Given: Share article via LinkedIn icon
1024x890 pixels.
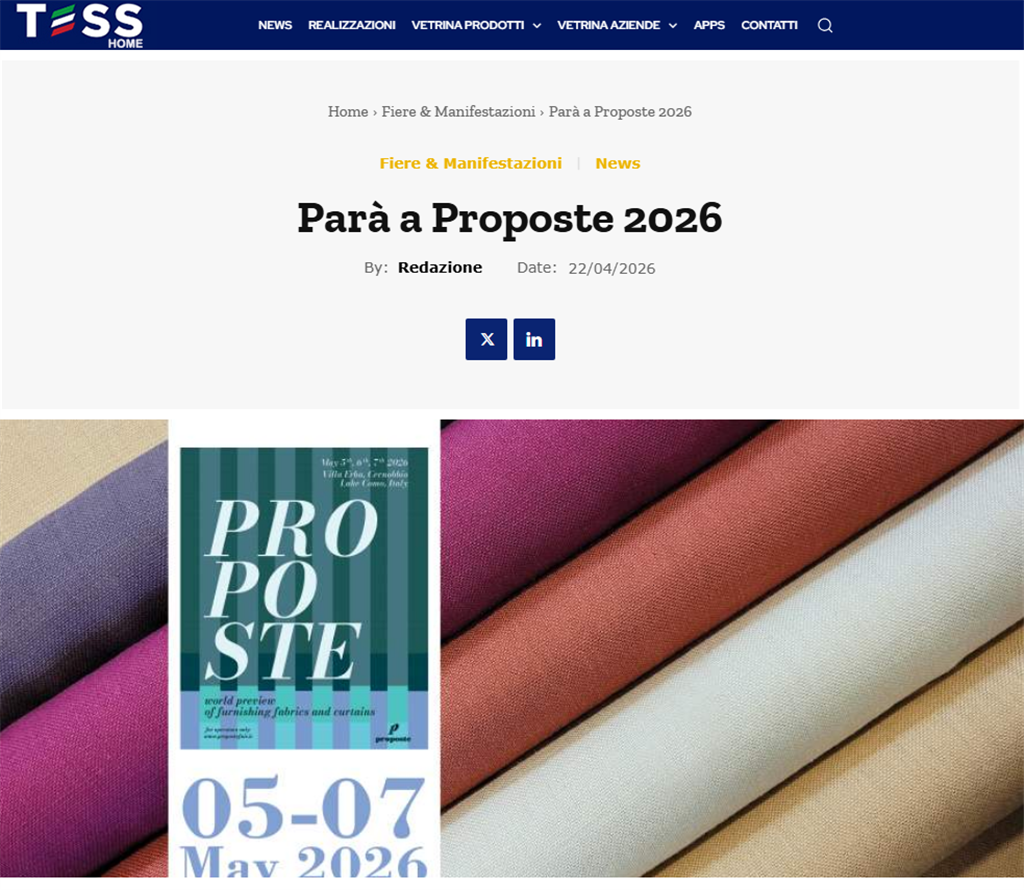Looking at the screenshot, I should click(534, 339).
